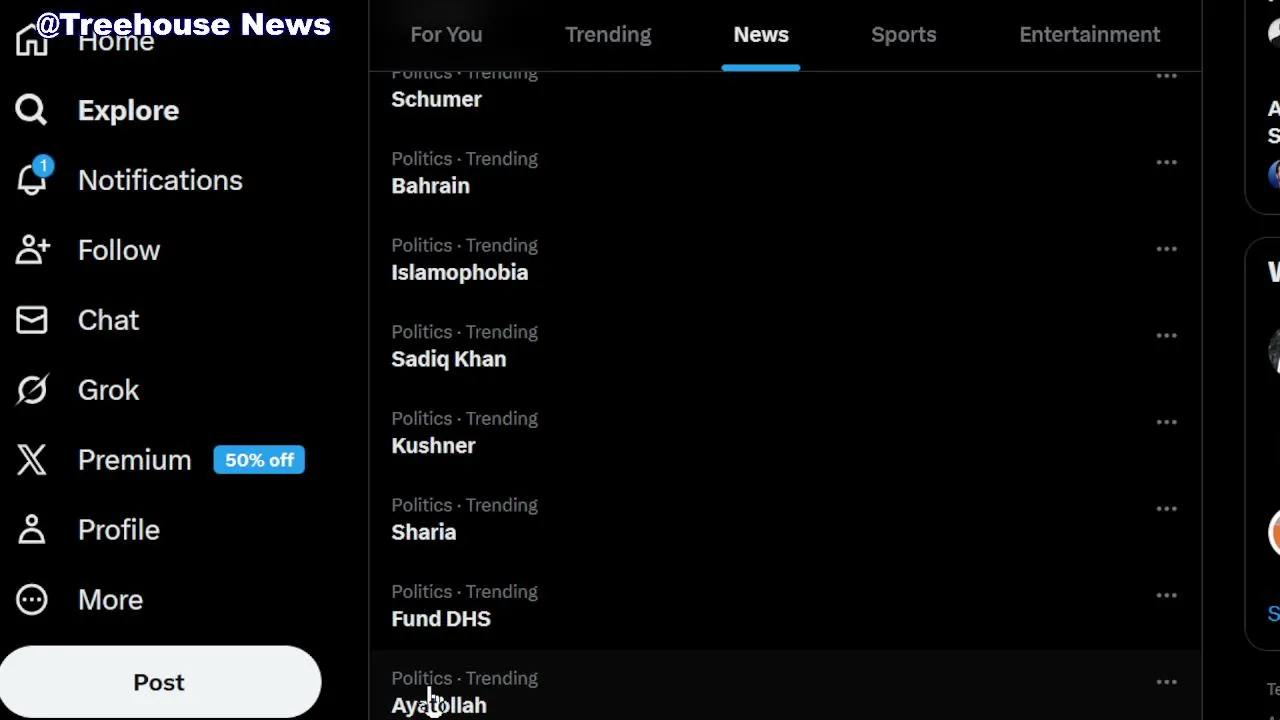Open more options for Bahrain trend
1280x720 pixels.
pyautogui.click(x=1166, y=162)
